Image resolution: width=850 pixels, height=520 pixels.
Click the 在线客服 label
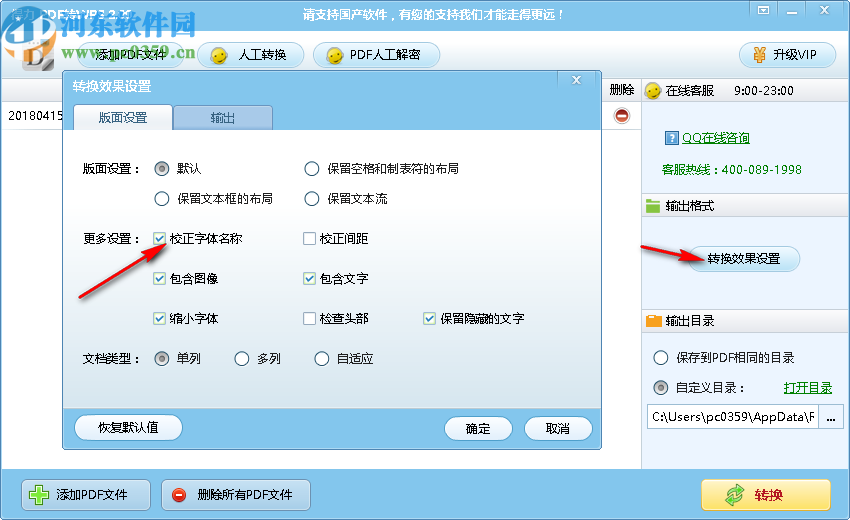pos(690,91)
